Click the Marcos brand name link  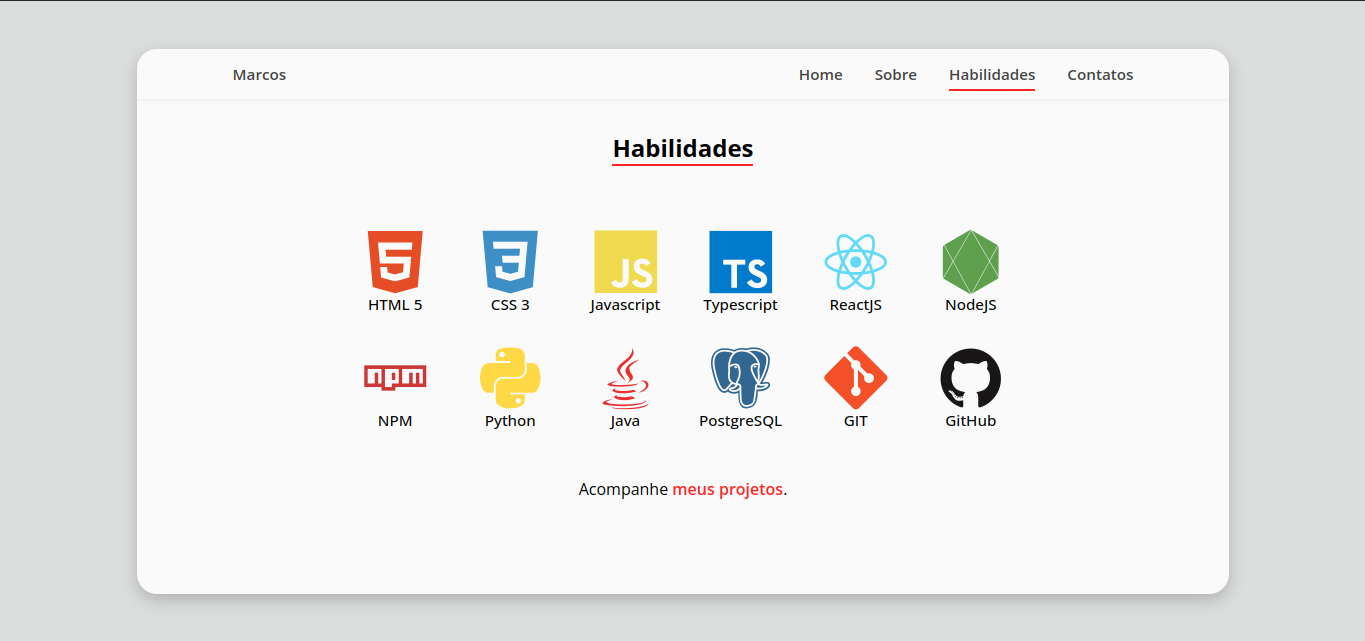tap(259, 75)
